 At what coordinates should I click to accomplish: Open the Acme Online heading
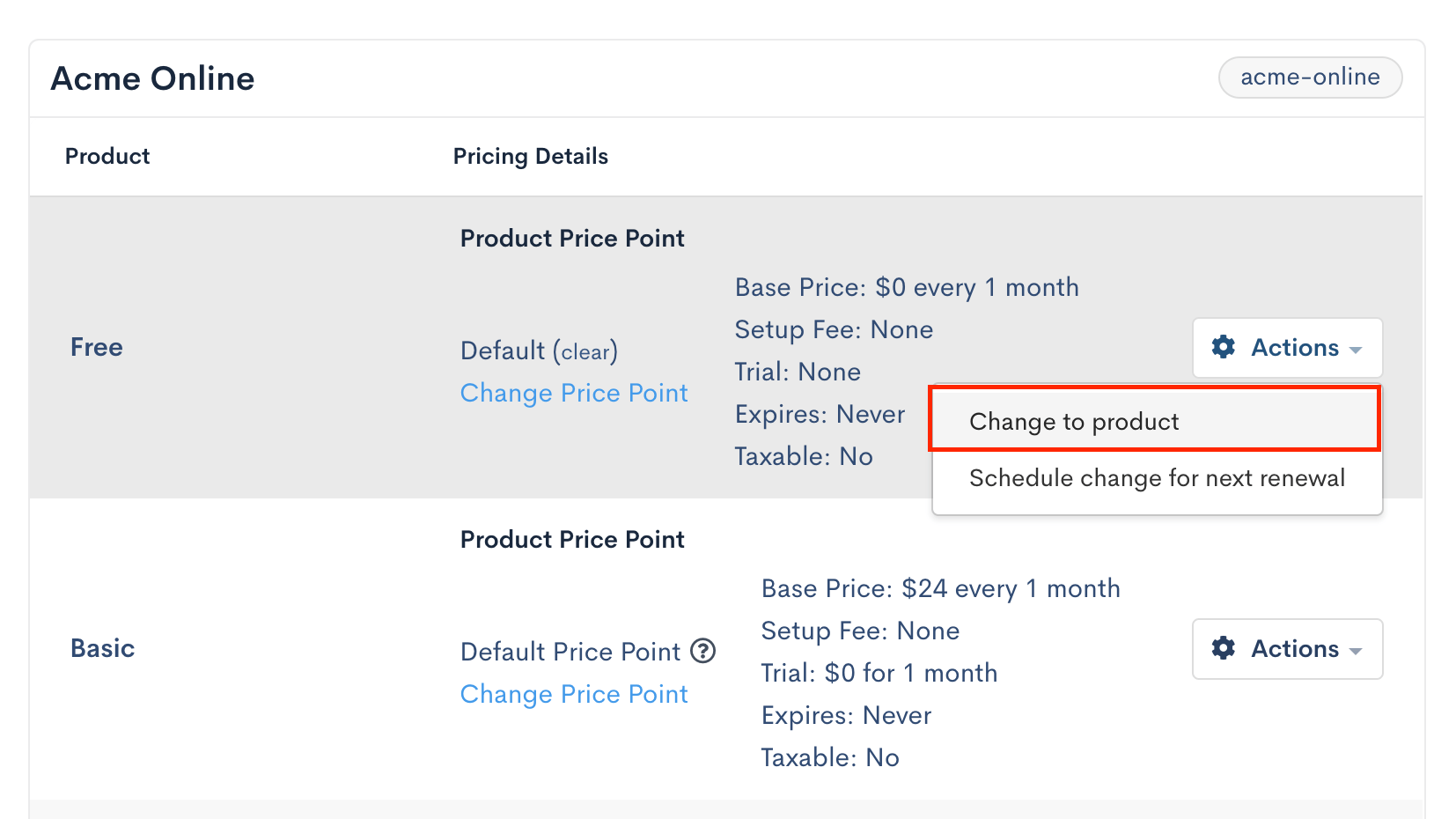click(152, 77)
